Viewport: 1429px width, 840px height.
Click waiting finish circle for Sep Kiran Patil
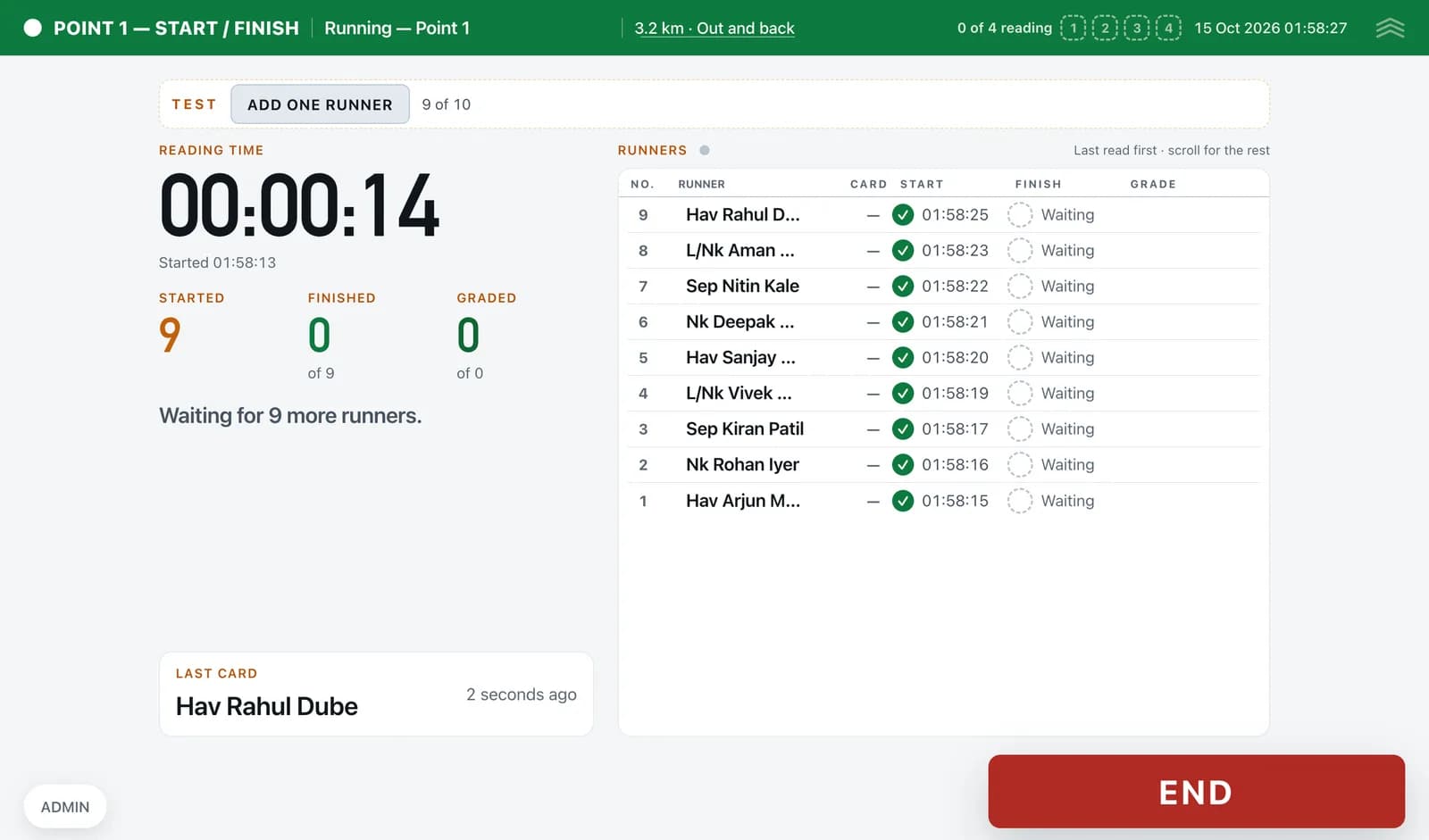pyautogui.click(x=1020, y=428)
